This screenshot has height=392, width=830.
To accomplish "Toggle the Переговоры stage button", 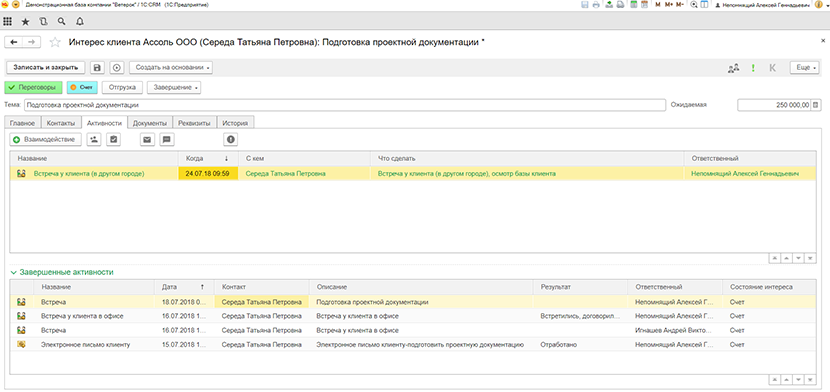I will (33, 87).
